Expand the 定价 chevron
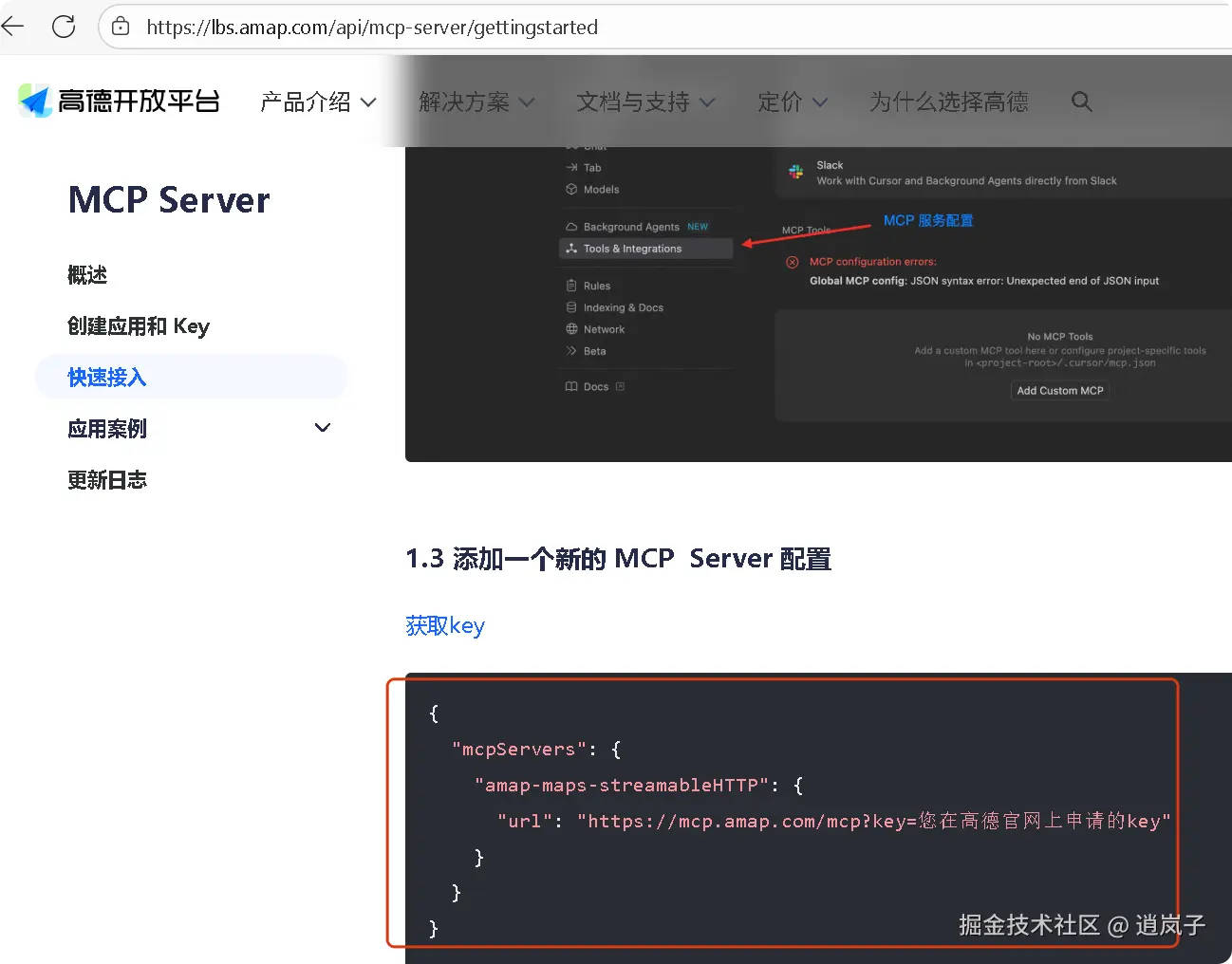Image resolution: width=1232 pixels, height=964 pixels. 820,102
